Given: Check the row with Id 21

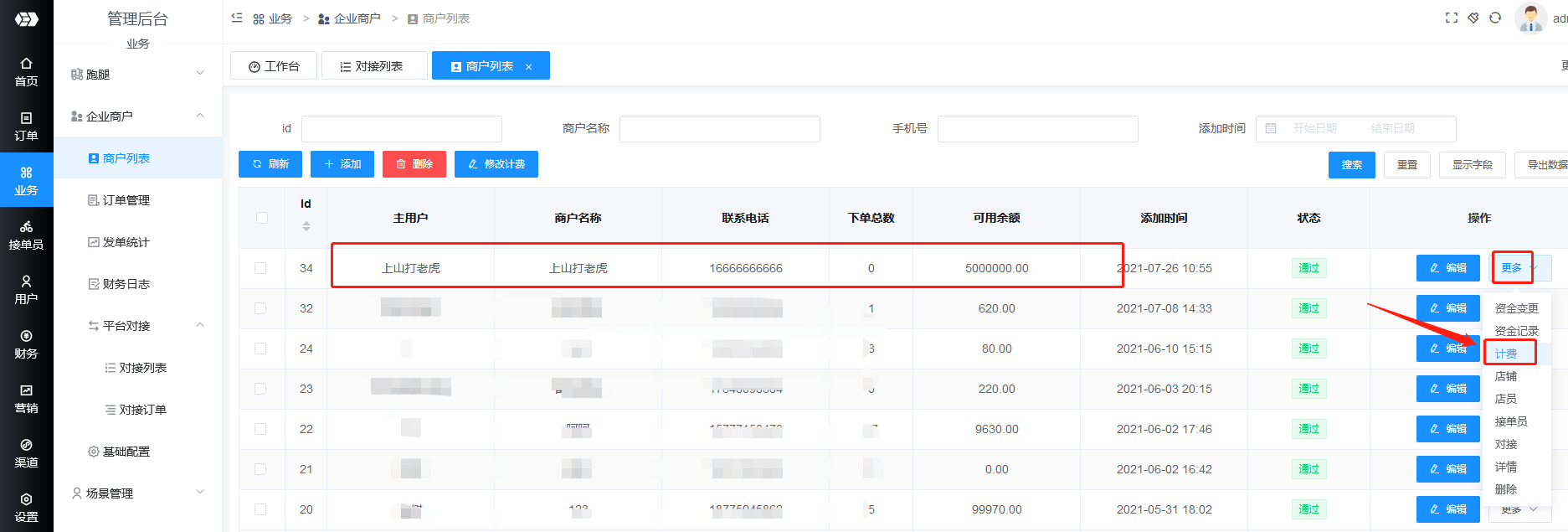Looking at the screenshot, I should click(x=260, y=469).
